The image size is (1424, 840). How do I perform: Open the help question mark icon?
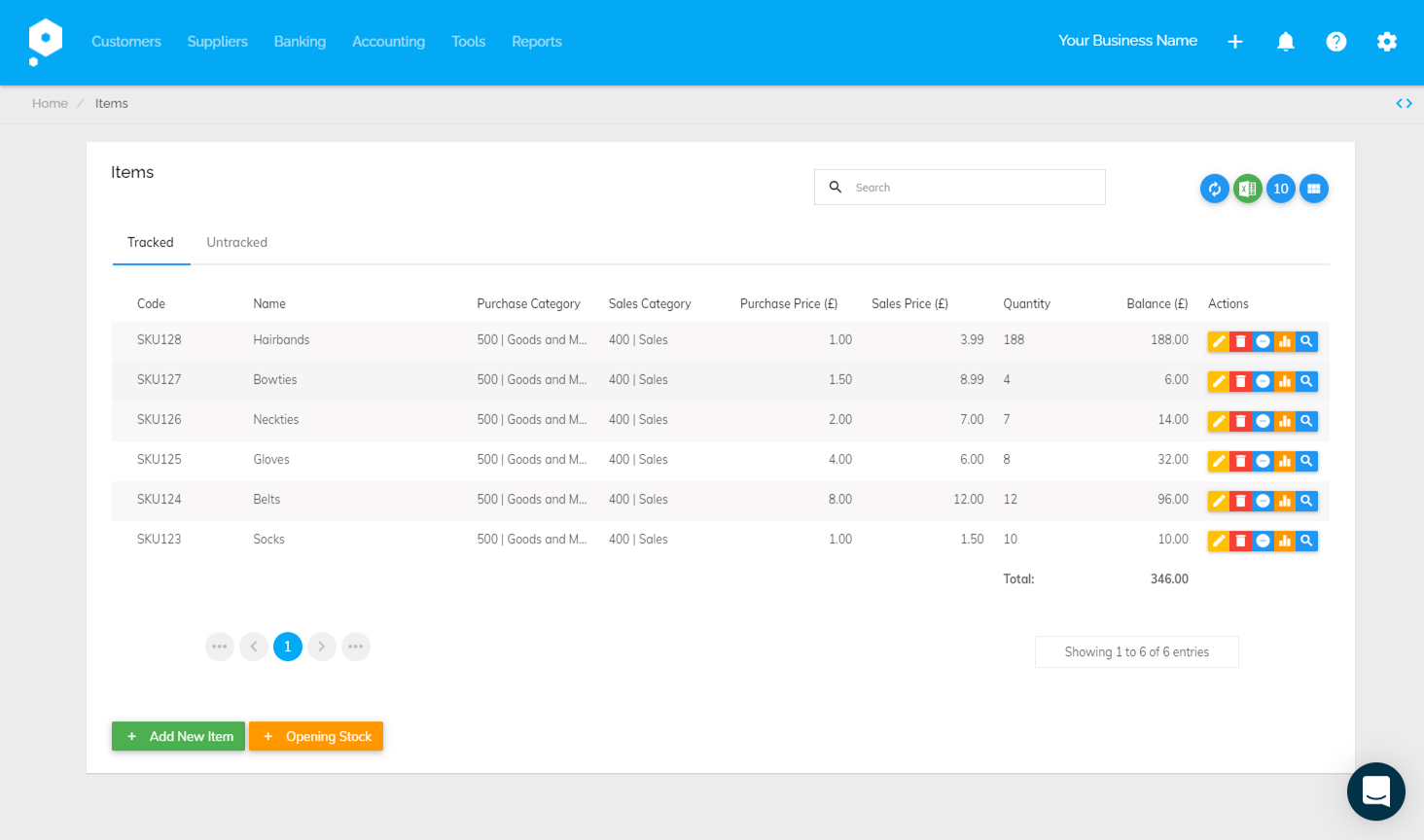[1336, 42]
